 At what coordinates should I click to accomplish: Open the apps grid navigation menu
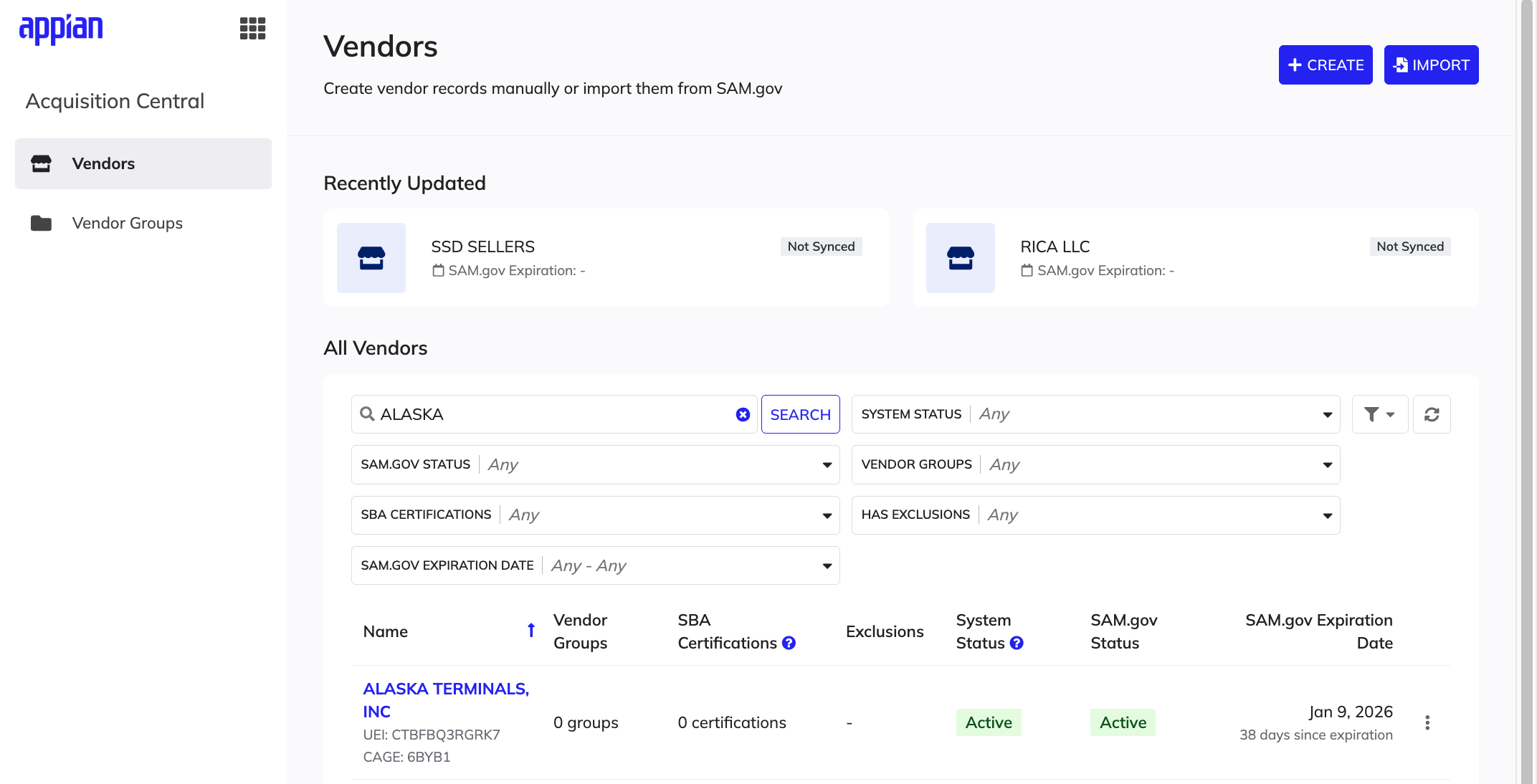pyautogui.click(x=252, y=29)
